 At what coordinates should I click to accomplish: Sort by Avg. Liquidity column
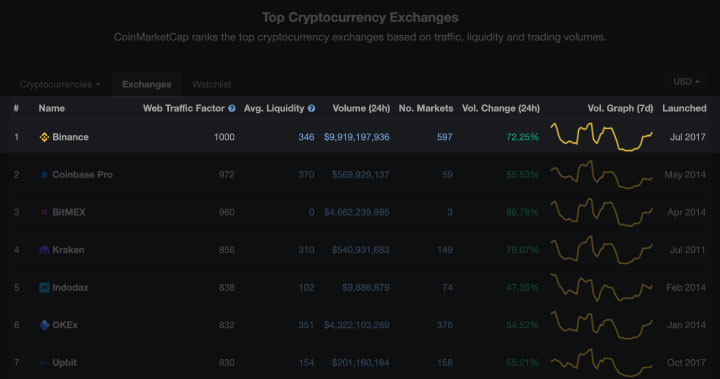(x=274, y=108)
